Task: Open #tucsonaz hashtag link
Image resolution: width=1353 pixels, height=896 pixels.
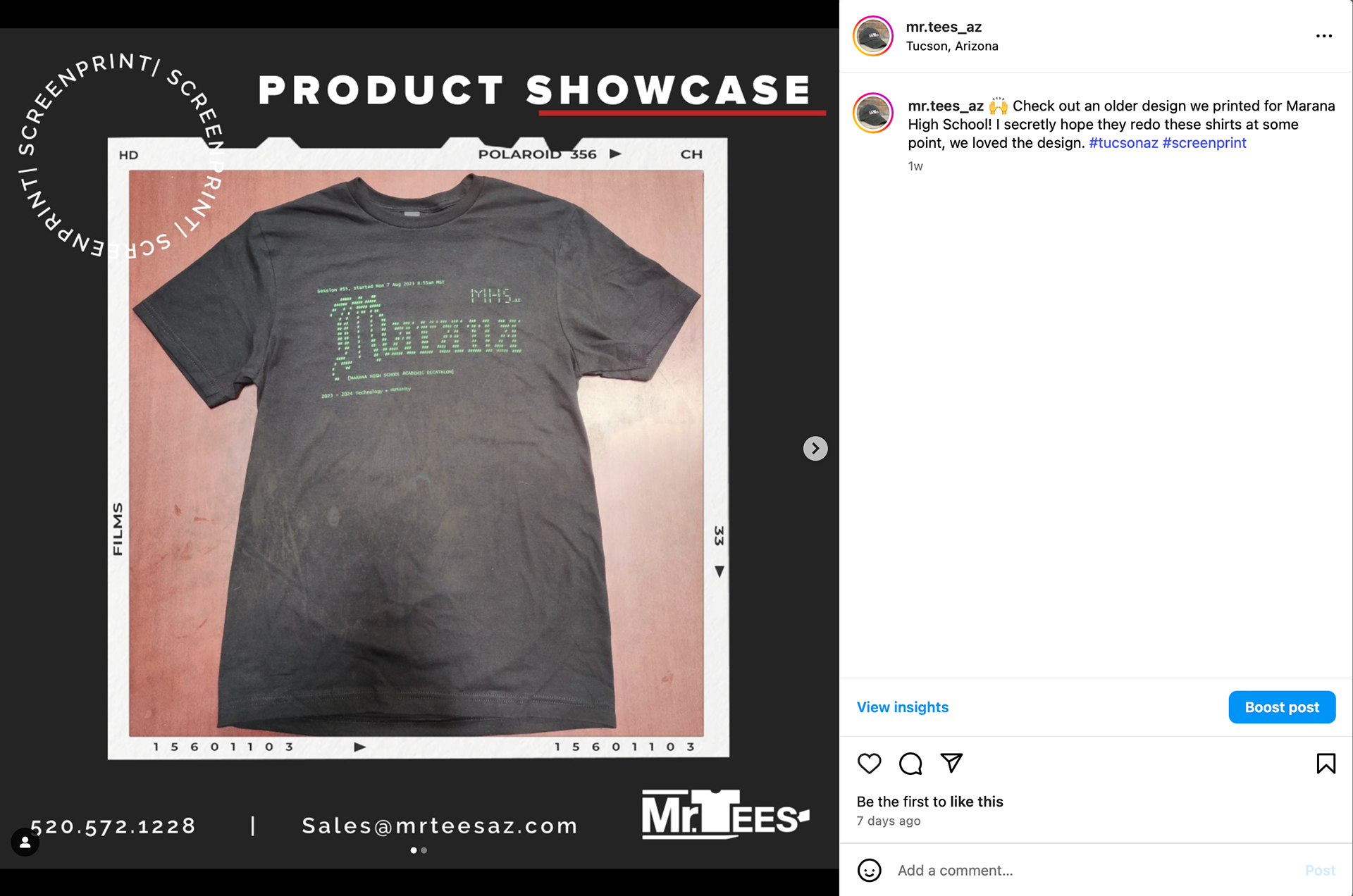Action: (1123, 143)
